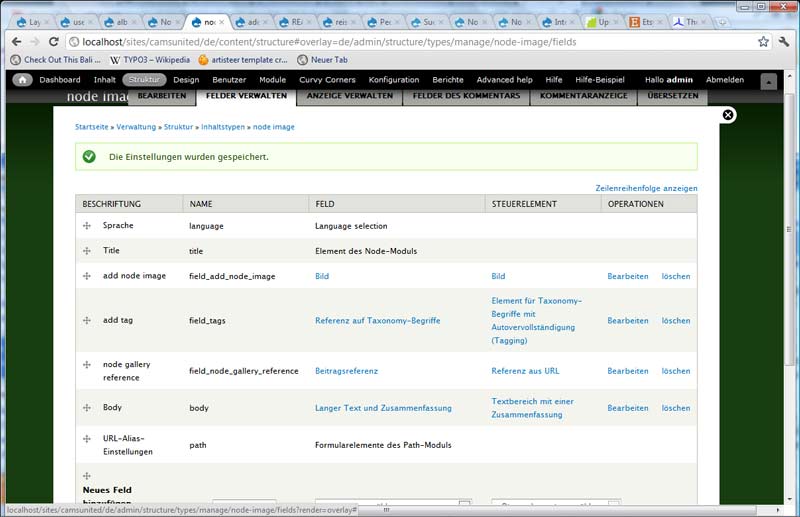Viewport: 800px width, 517px height.
Task: Click the drag handle for Sprache row
Action: click(87, 226)
